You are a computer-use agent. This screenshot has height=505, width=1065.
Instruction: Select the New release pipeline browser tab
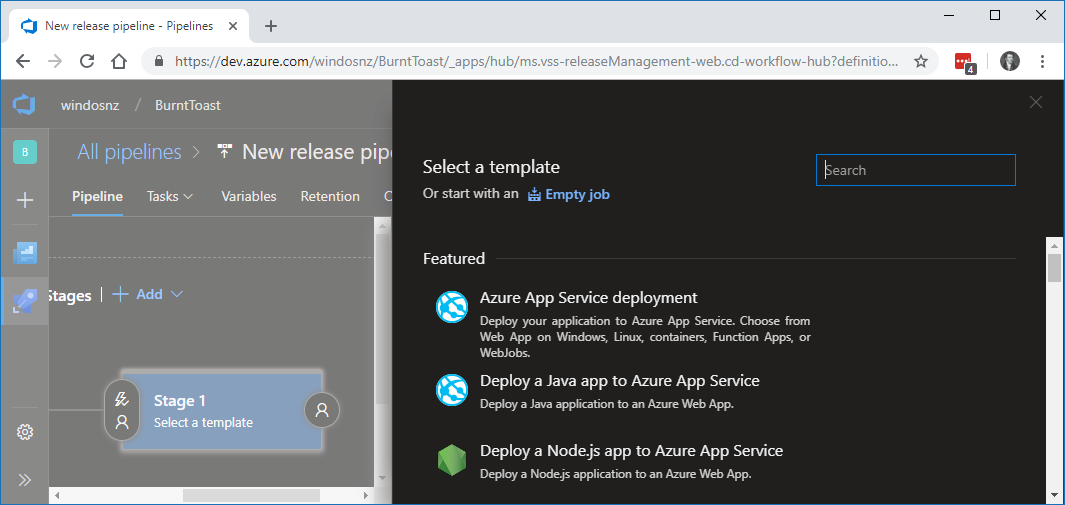(128, 26)
